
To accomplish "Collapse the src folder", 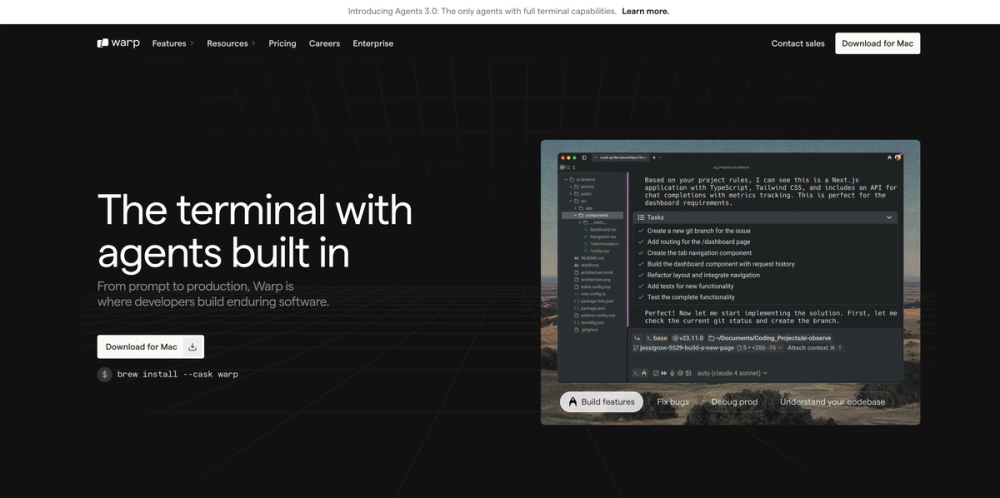I will (x=571, y=201).
